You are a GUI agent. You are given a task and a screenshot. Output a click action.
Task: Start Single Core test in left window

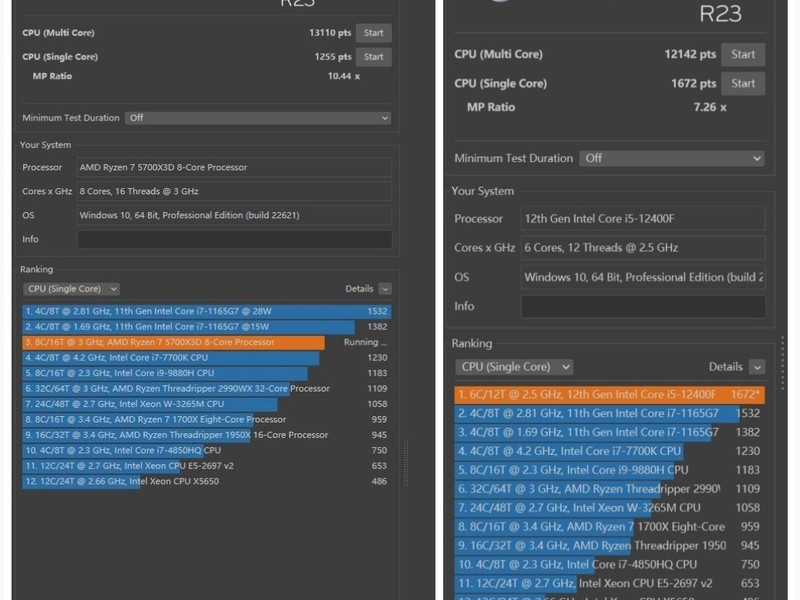(373, 57)
